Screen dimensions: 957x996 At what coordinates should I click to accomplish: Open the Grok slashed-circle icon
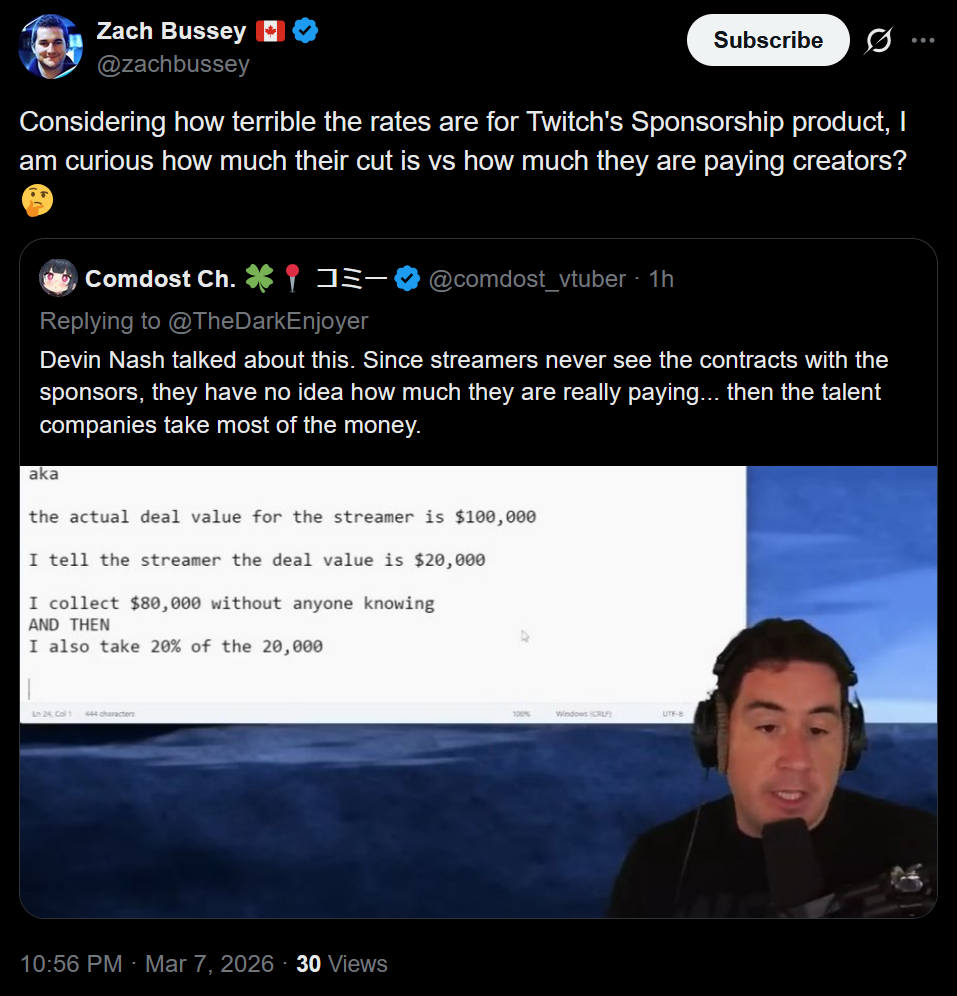point(879,41)
